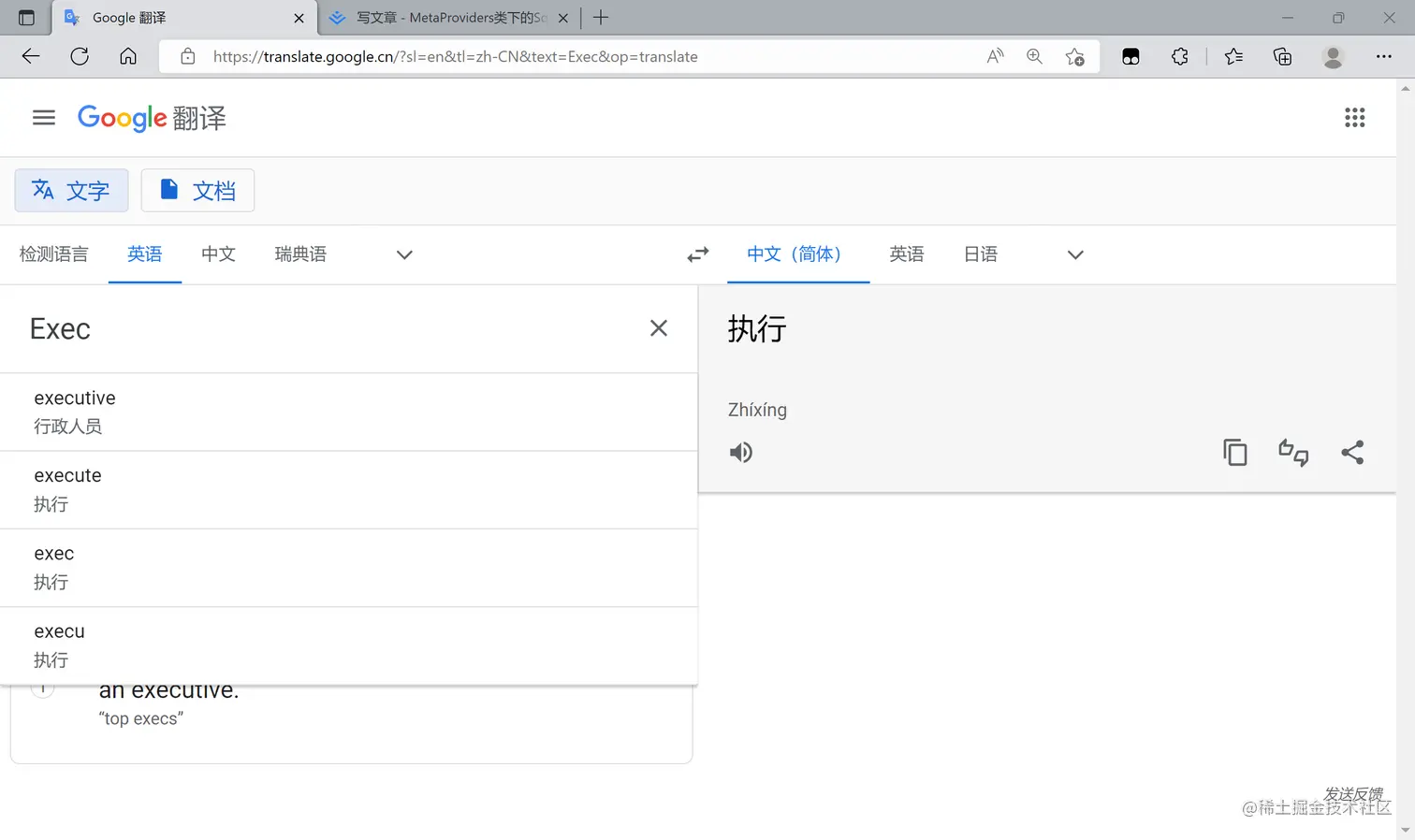Click the scroll down arrow at the bottom of the scrollbar
The width and height of the screenshot is (1415, 840).
1406,831
